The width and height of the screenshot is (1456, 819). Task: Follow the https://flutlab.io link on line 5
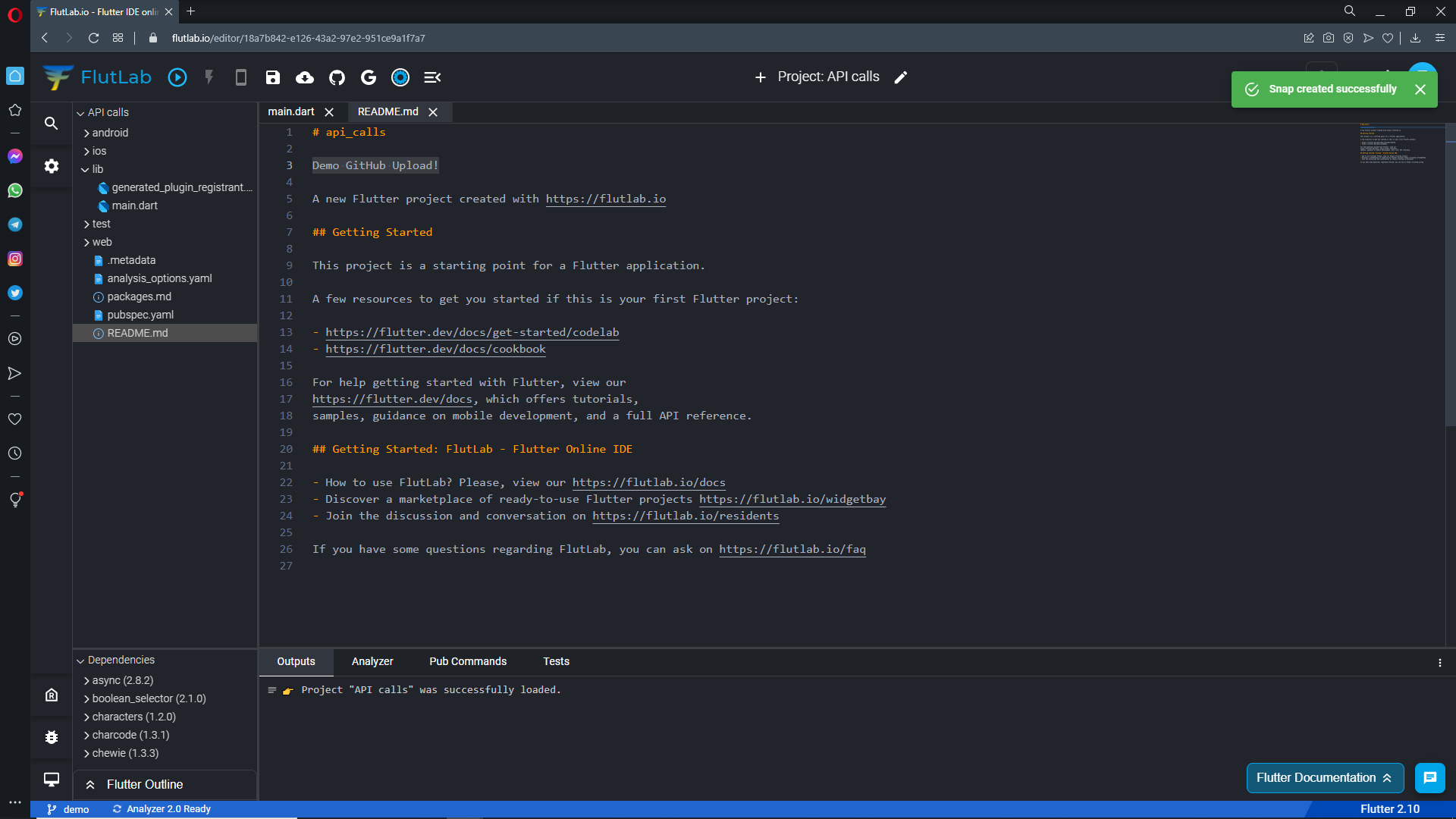tap(606, 199)
